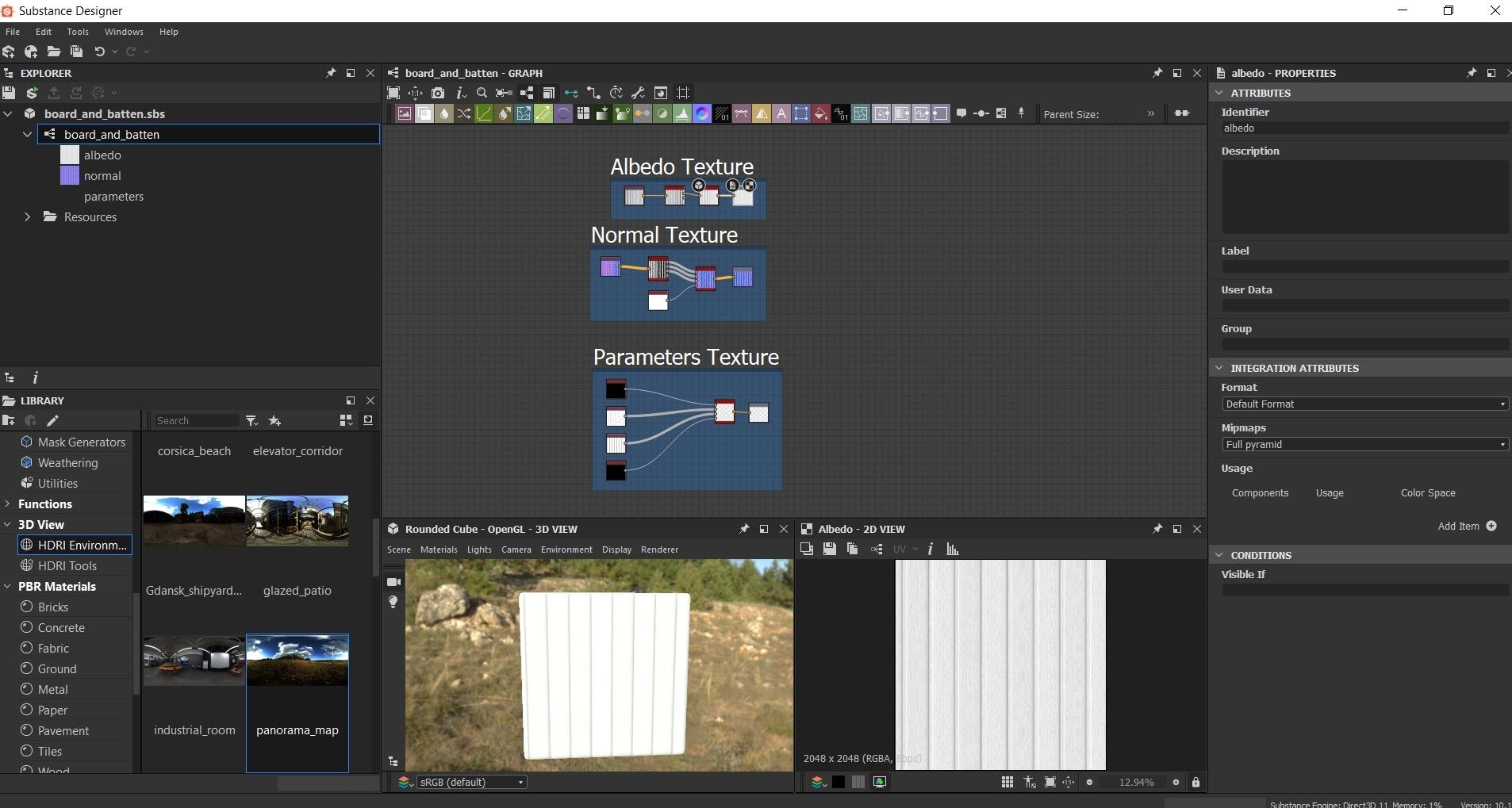Add a Levels node from node toolbar

pos(682,114)
